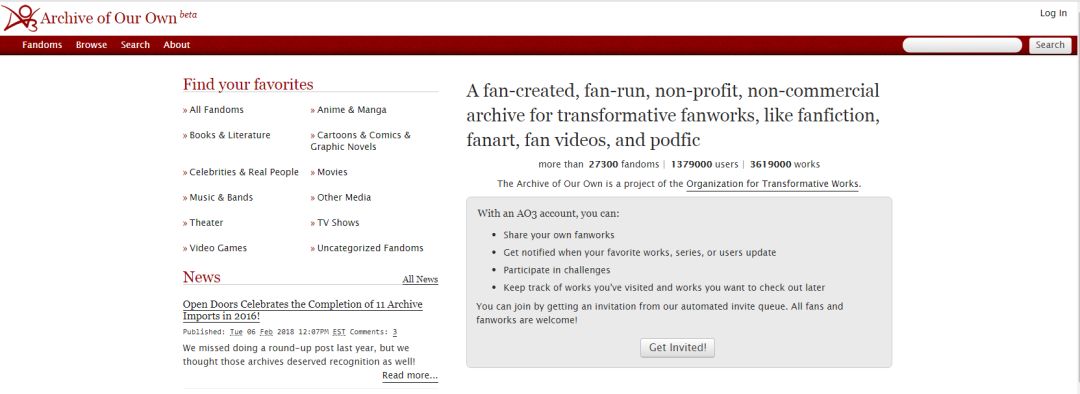1080x394 pixels.
Task: Open the All News link
Action: 420,280
